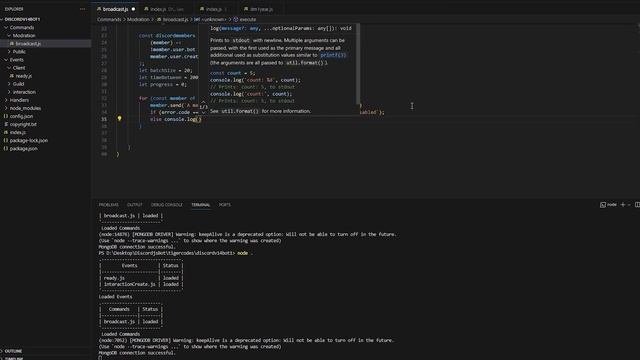
Task: Expand the Handlers folder
Action: click(6, 100)
